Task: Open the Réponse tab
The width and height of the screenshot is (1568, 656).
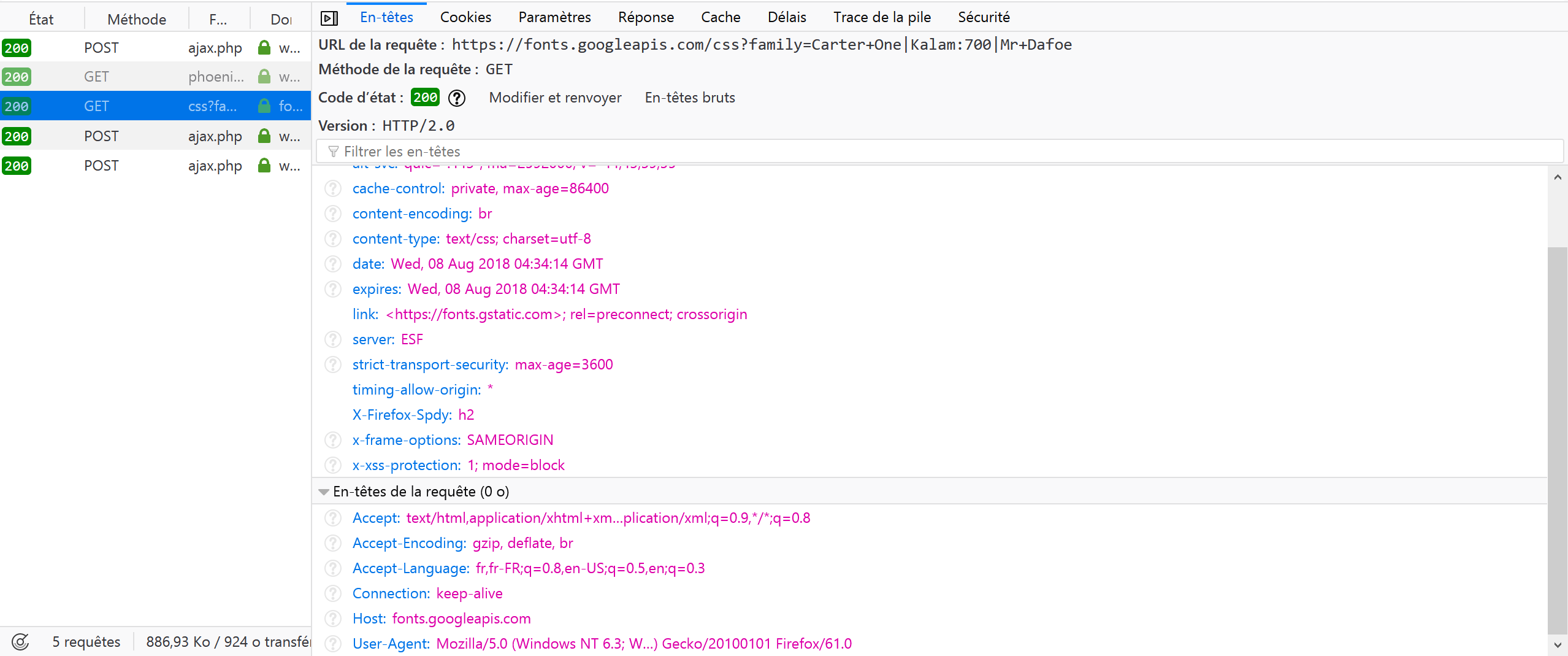Action: (x=646, y=17)
